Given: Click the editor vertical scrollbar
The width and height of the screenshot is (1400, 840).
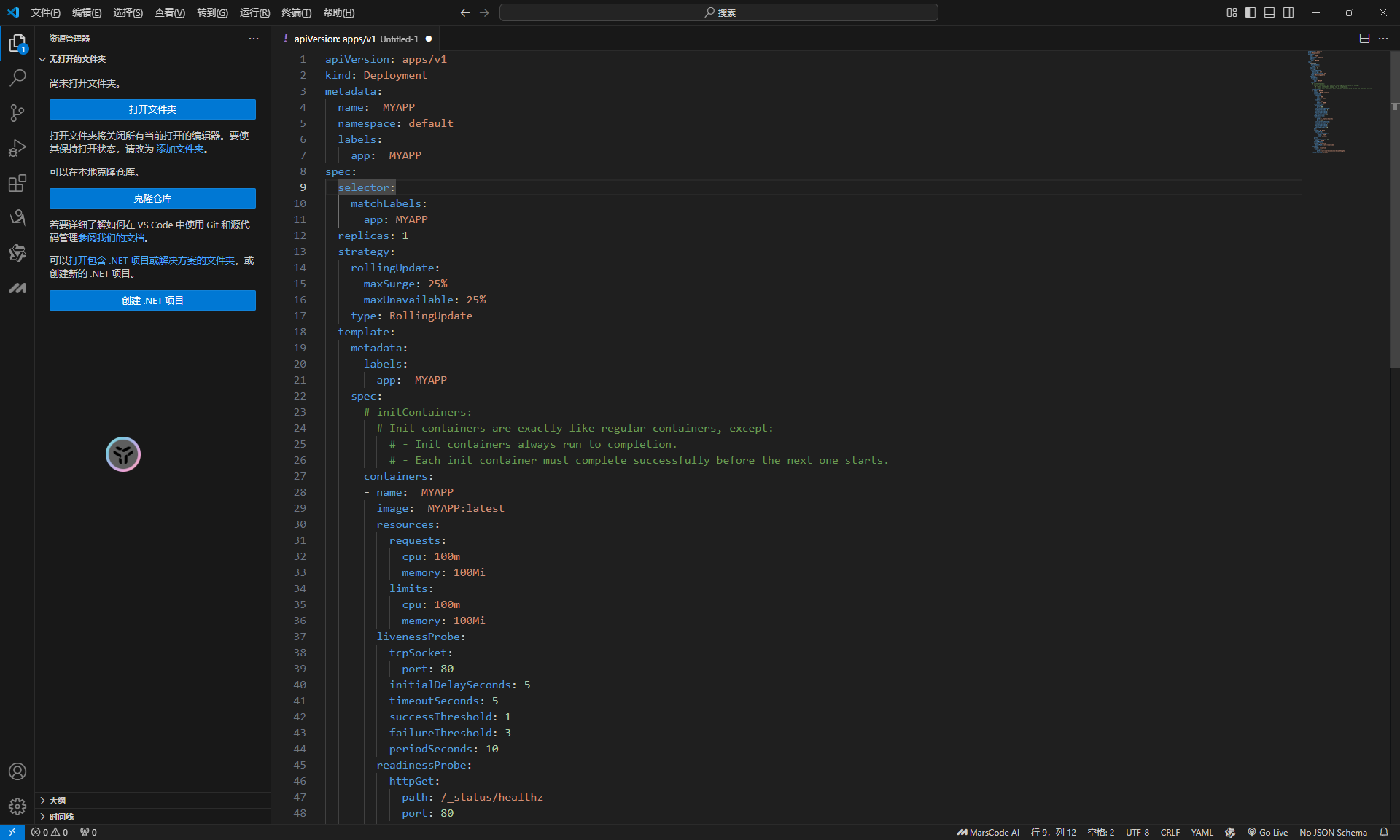Looking at the screenshot, I should tap(1394, 219).
